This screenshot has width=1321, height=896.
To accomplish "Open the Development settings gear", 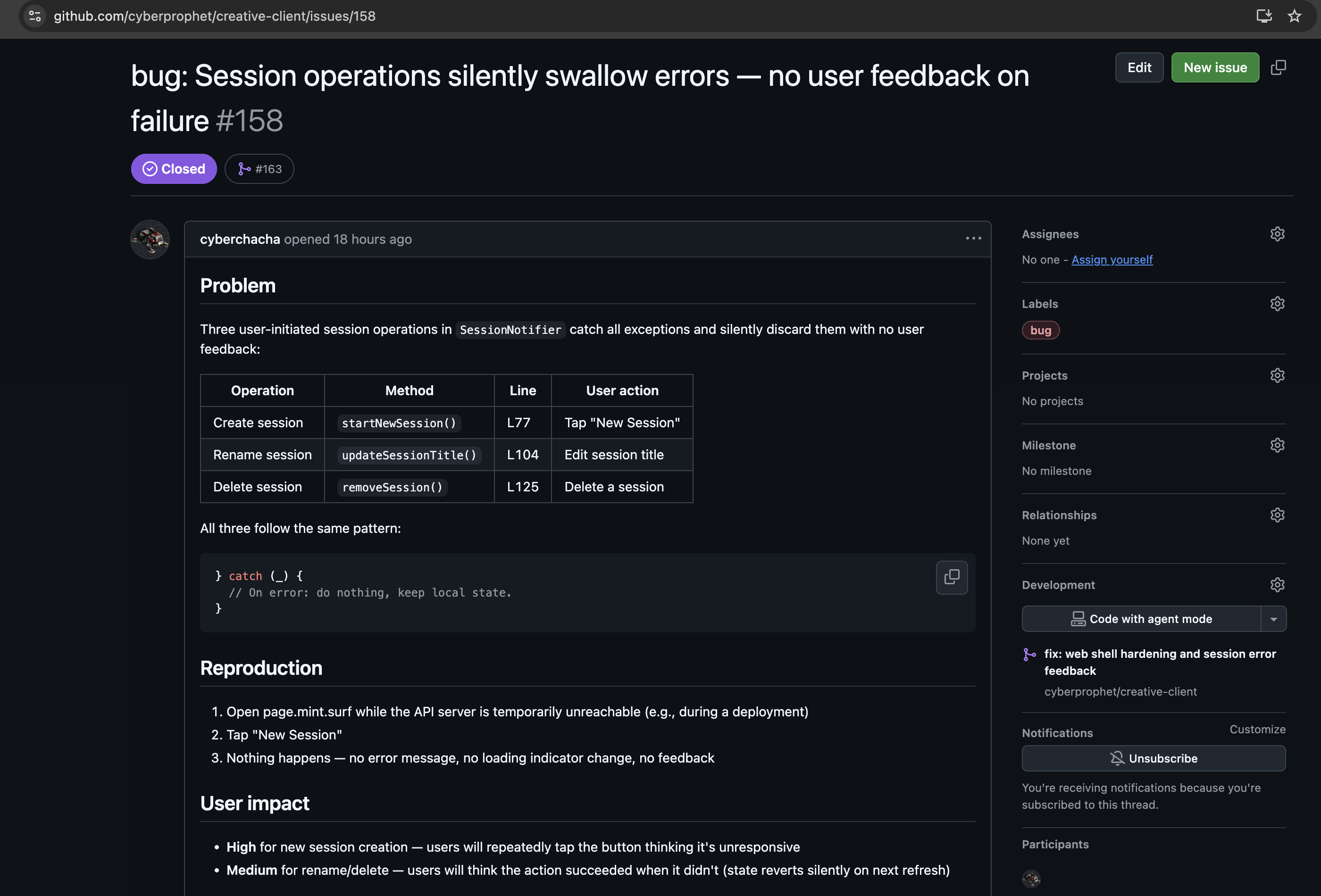I will tap(1277, 585).
